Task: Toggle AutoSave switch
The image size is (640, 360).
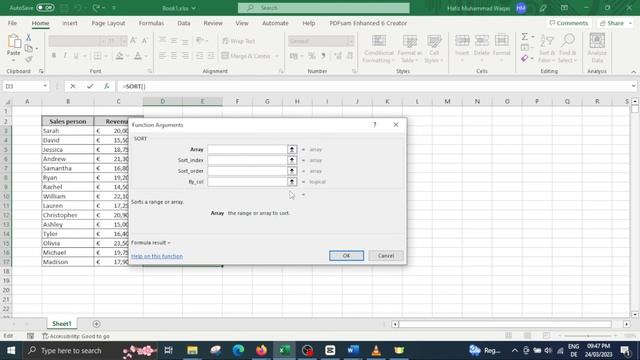Action: (45, 8)
